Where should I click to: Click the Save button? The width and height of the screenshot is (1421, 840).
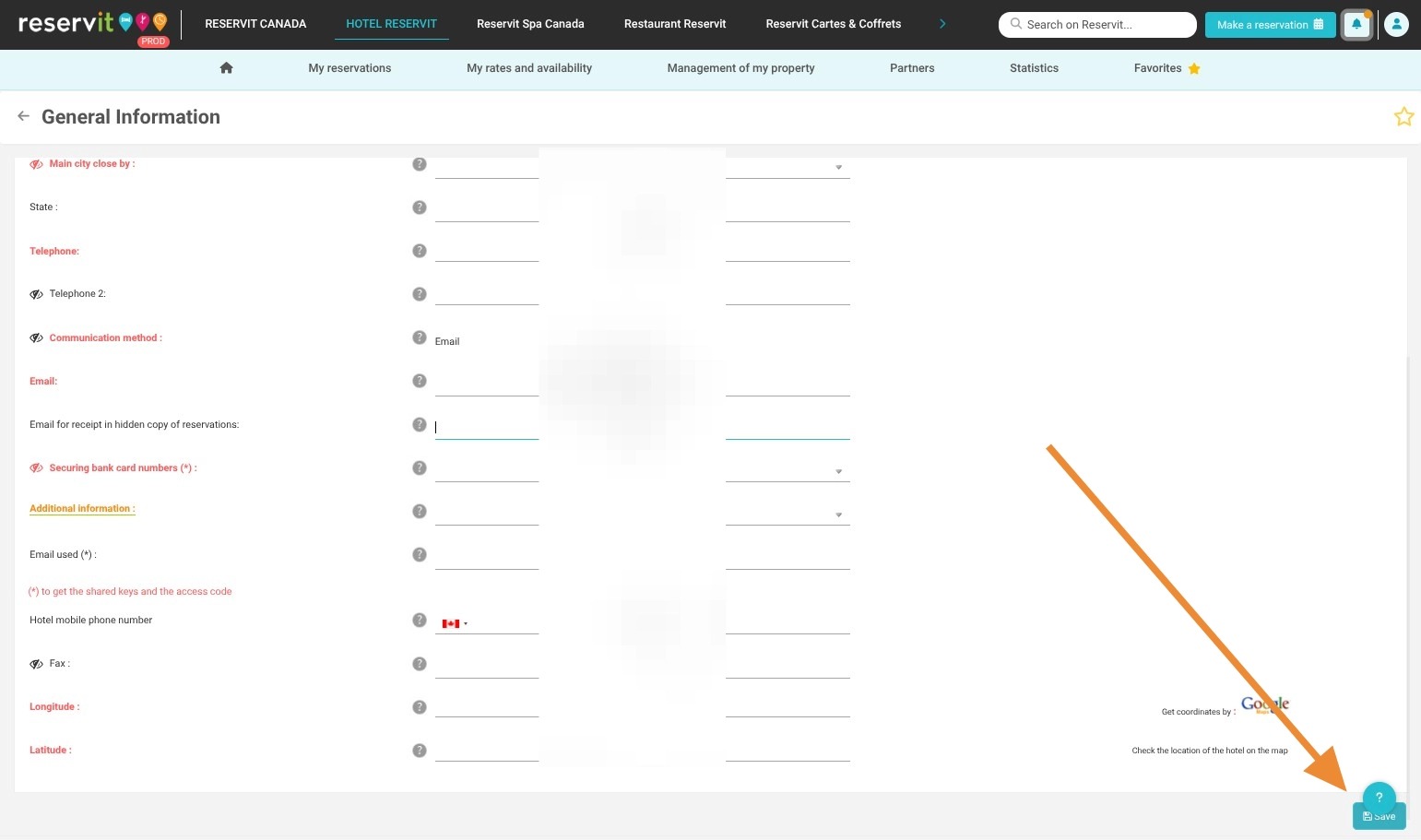coord(1380,816)
